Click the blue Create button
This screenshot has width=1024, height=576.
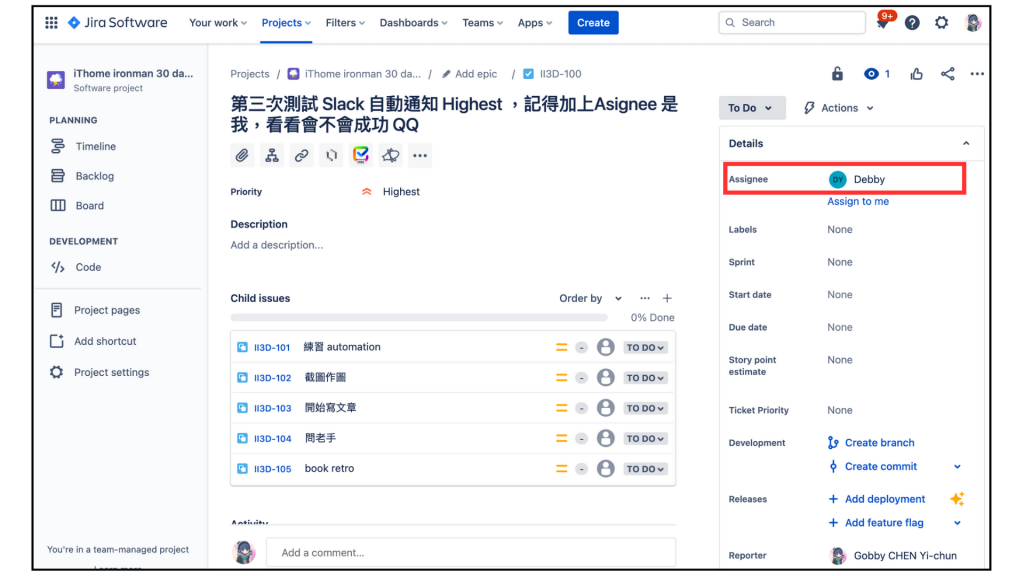click(x=593, y=23)
